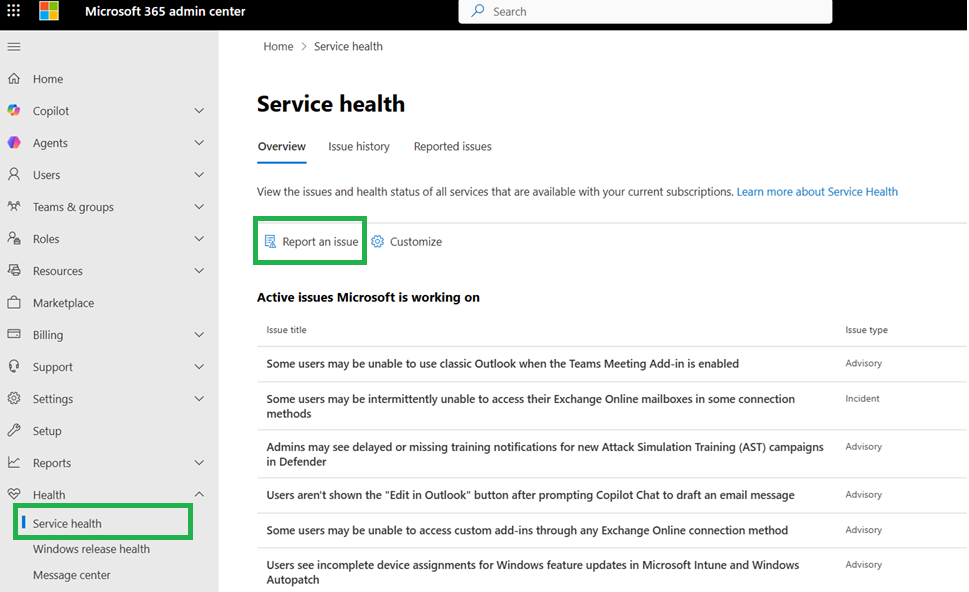Open Learn more about Service Health link
Viewport: 969px width, 592px height.
point(817,192)
